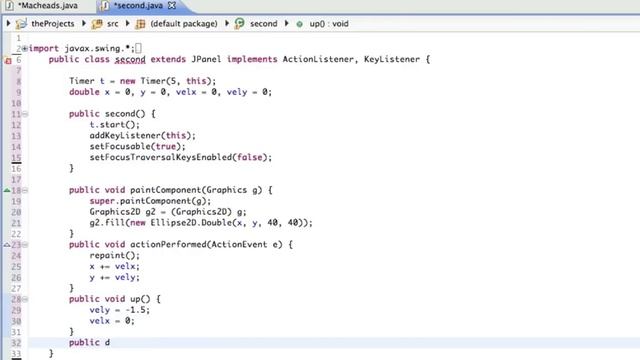Click line number 16 in the gutter

coord(16,169)
